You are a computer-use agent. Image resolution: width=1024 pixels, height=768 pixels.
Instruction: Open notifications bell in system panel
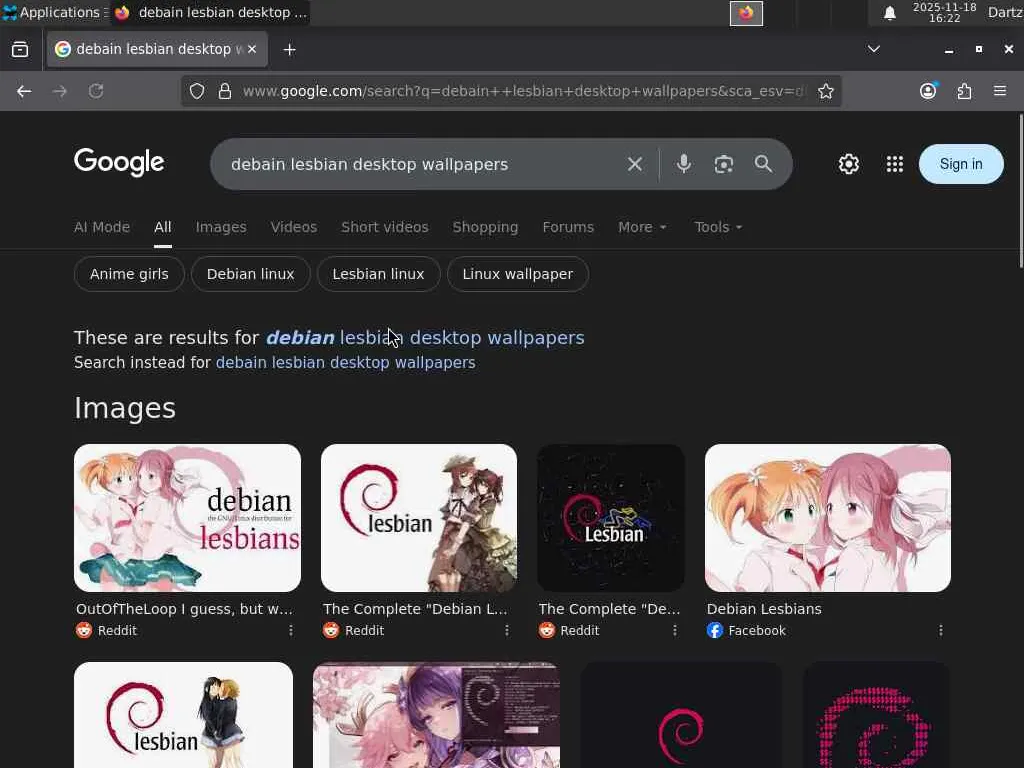[889, 13]
